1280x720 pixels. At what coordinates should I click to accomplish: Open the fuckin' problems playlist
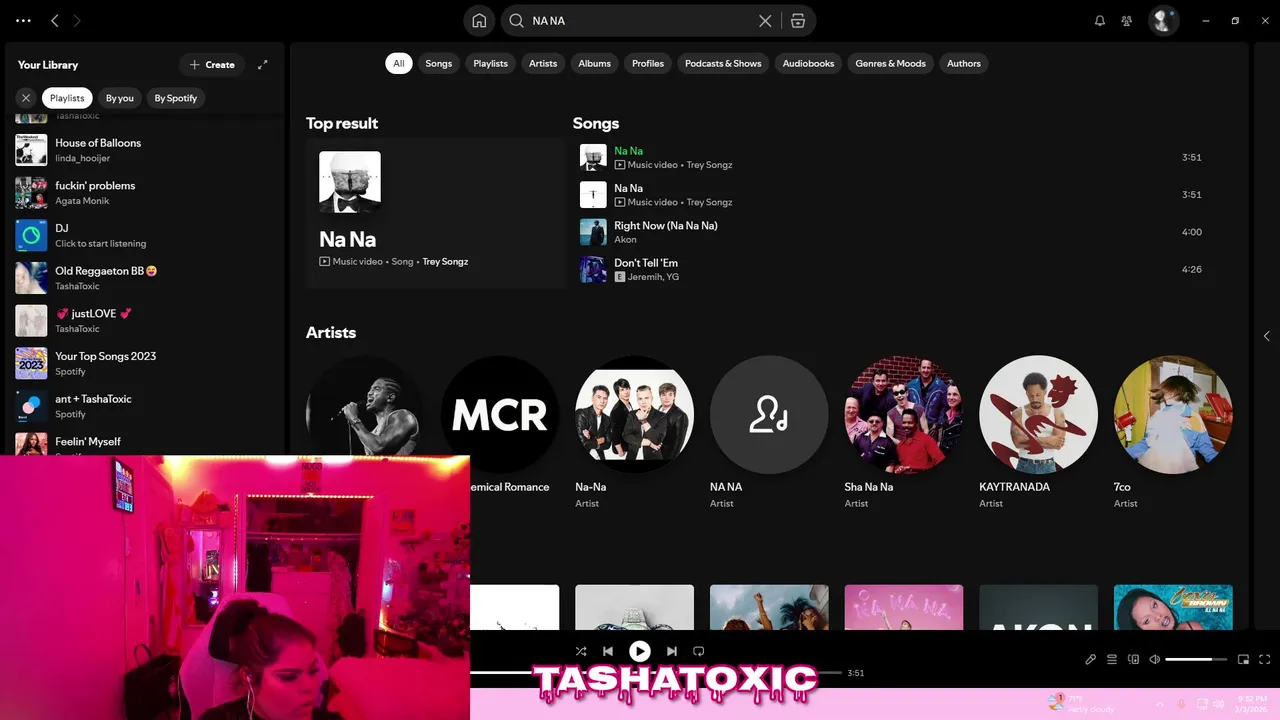tap(145, 193)
